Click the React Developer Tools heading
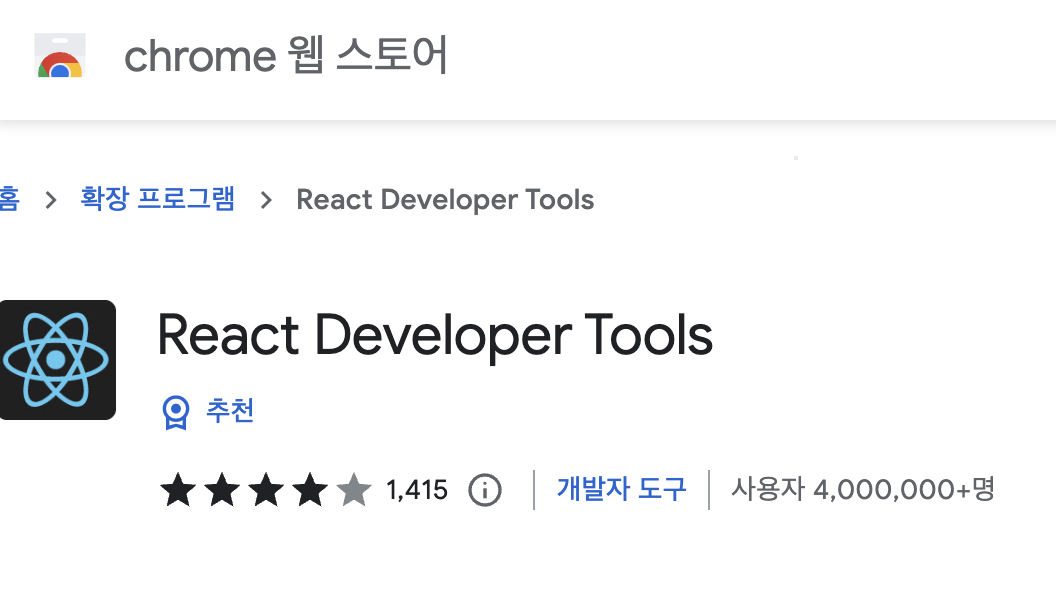 click(435, 335)
